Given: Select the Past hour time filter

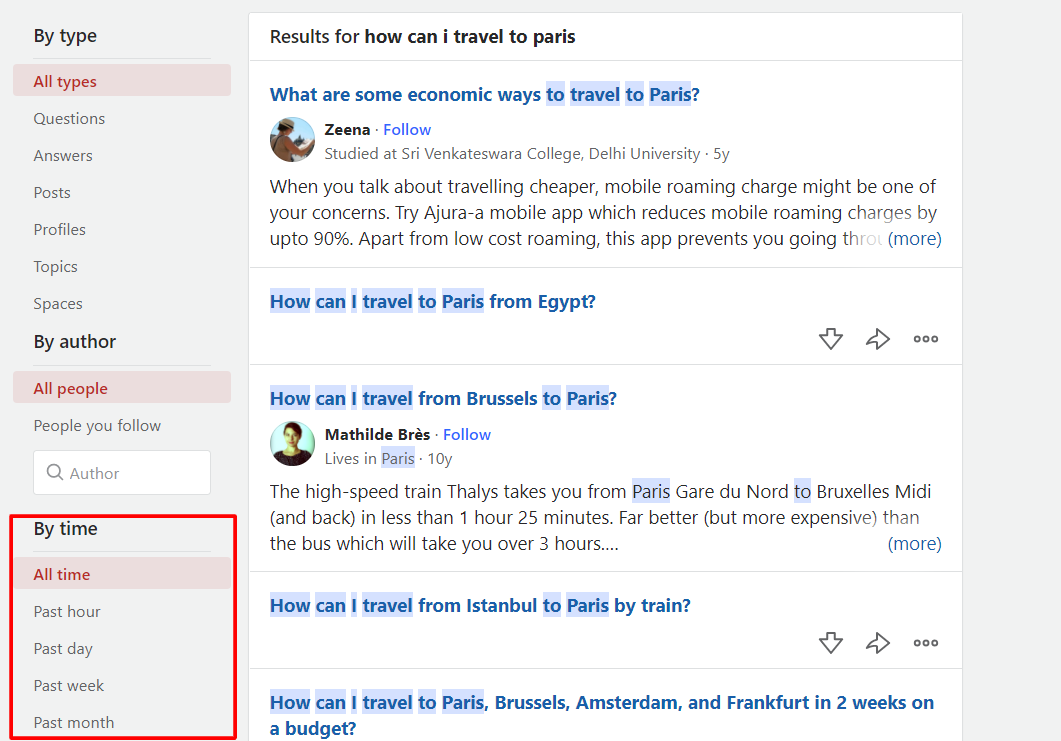Looking at the screenshot, I should 67,611.
